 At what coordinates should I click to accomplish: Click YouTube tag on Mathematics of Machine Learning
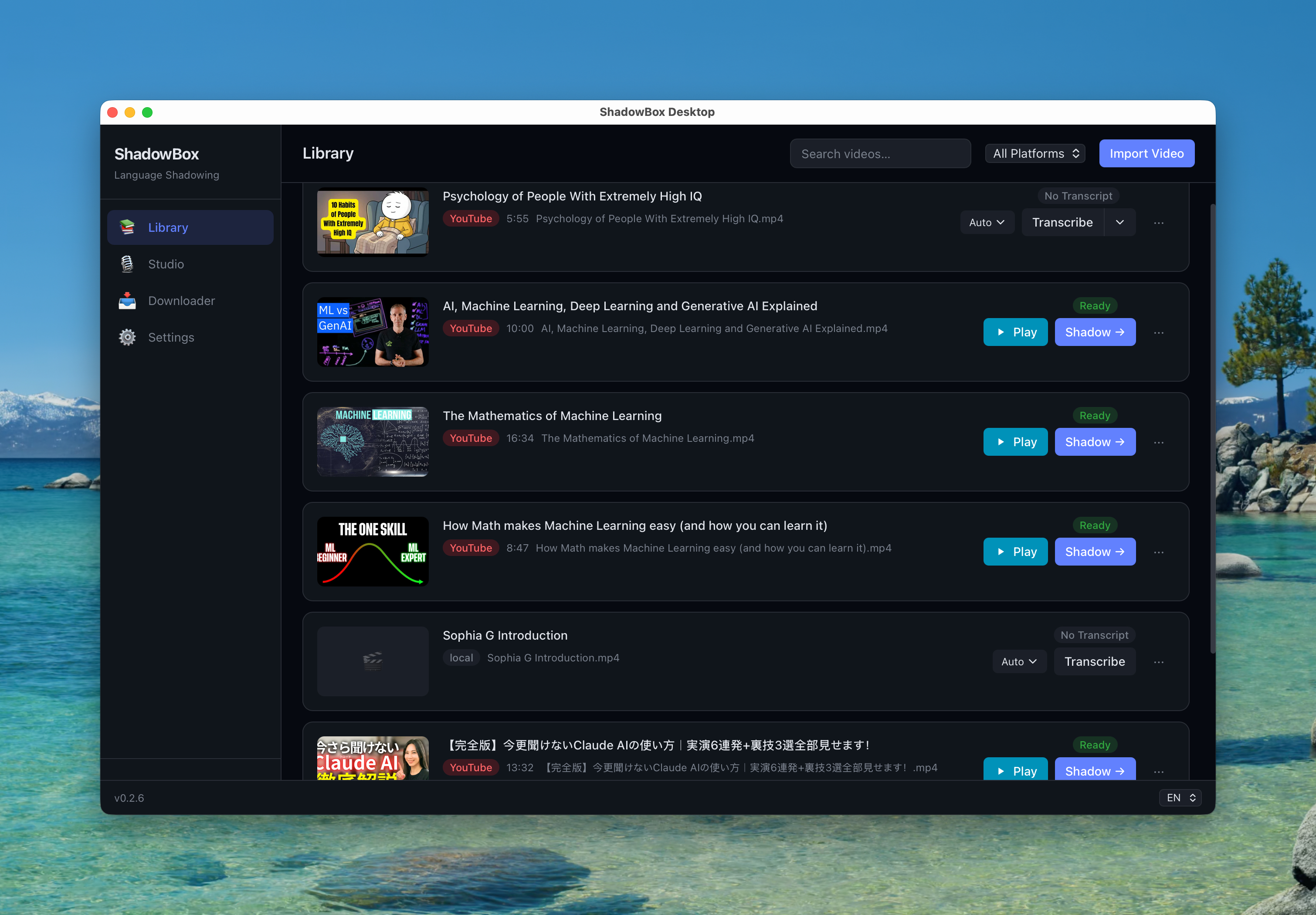[x=471, y=438]
